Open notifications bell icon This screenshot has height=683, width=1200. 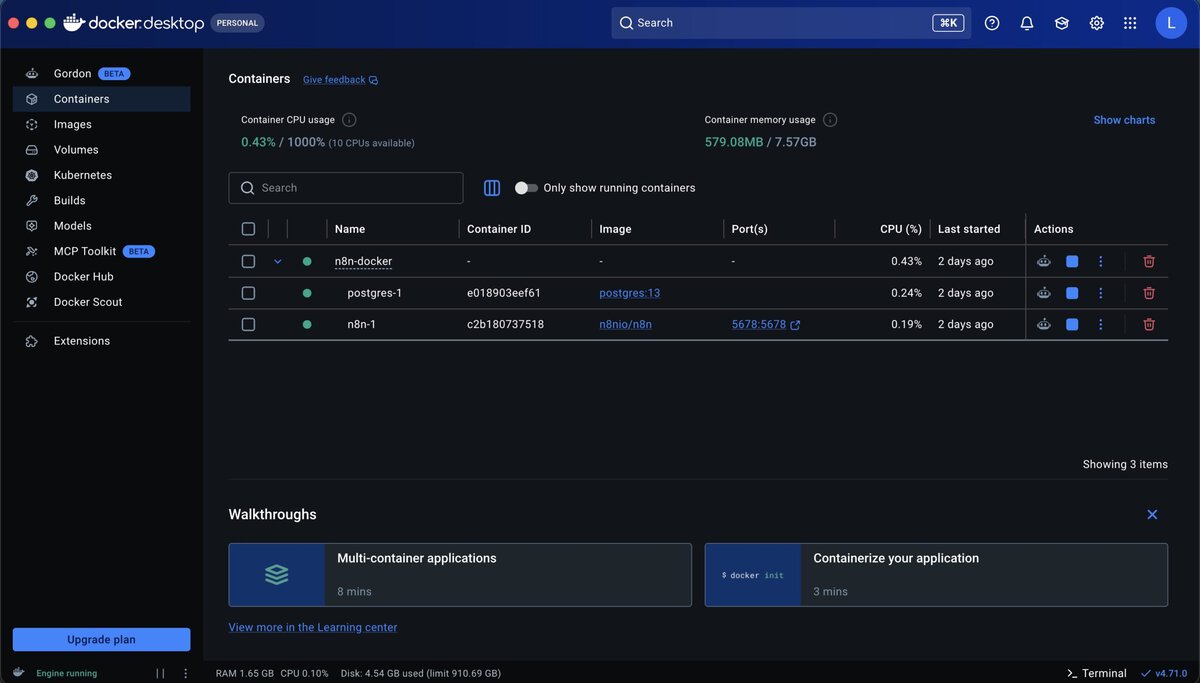click(x=1027, y=23)
